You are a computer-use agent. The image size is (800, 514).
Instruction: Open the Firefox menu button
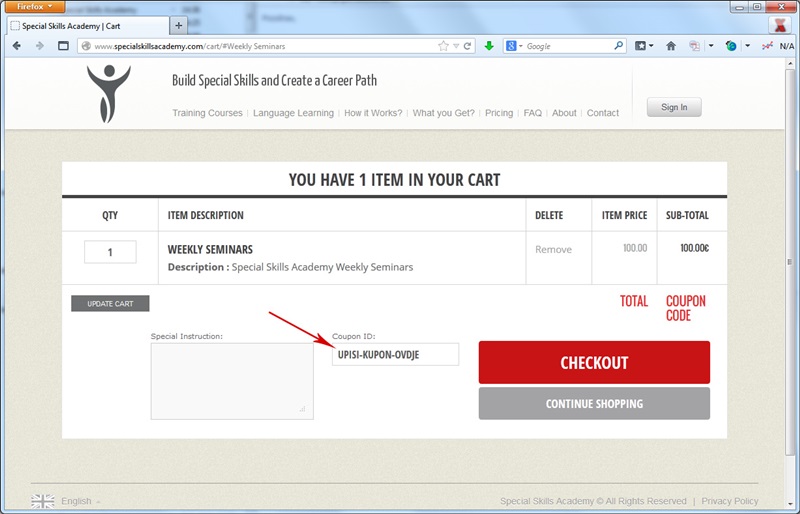pyautogui.click(x=35, y=6)
